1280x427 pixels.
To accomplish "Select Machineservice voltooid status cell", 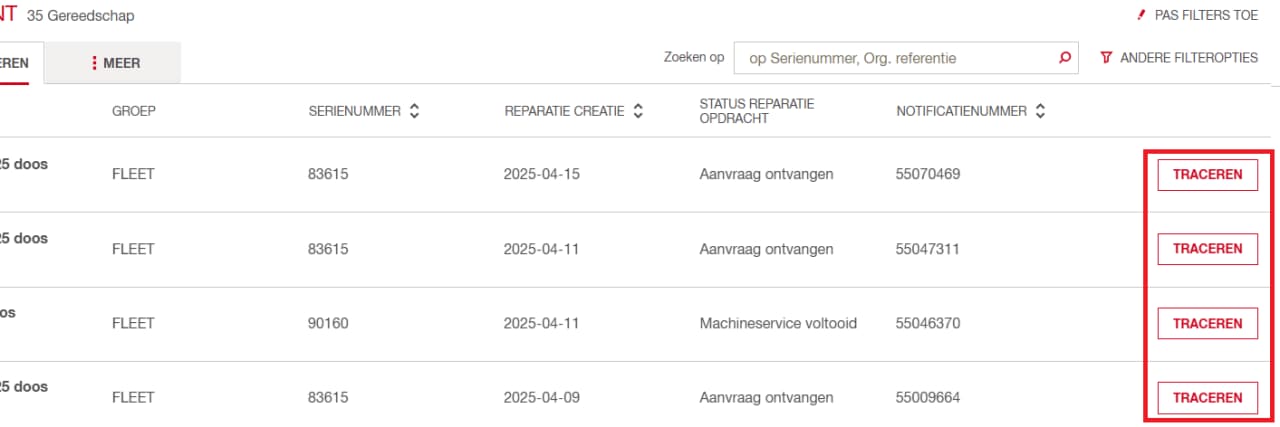I will tap(778, 323).
